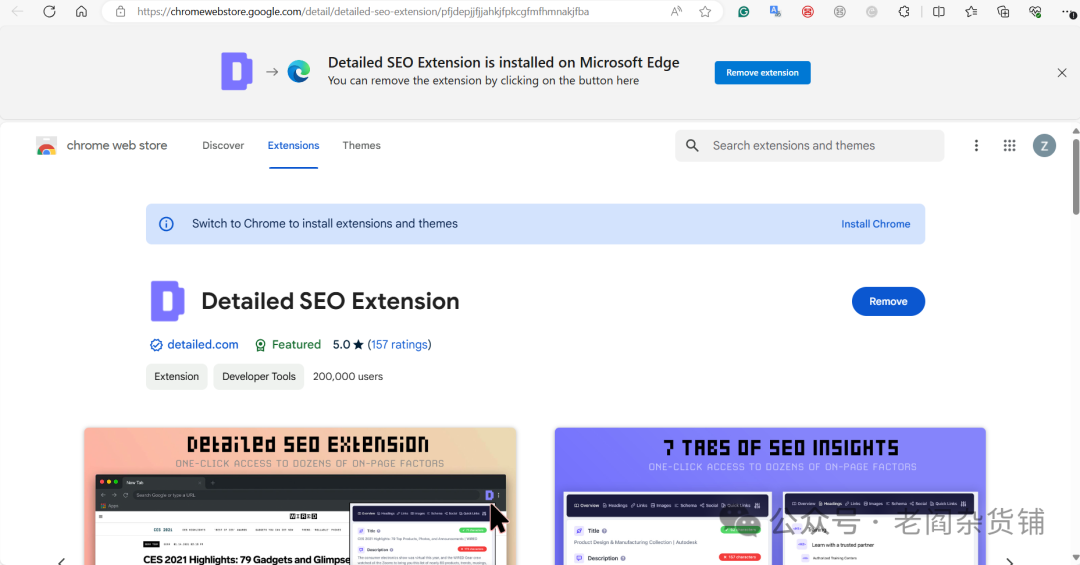
Task: Open the Google apps grid
Action: point(1009,146)
